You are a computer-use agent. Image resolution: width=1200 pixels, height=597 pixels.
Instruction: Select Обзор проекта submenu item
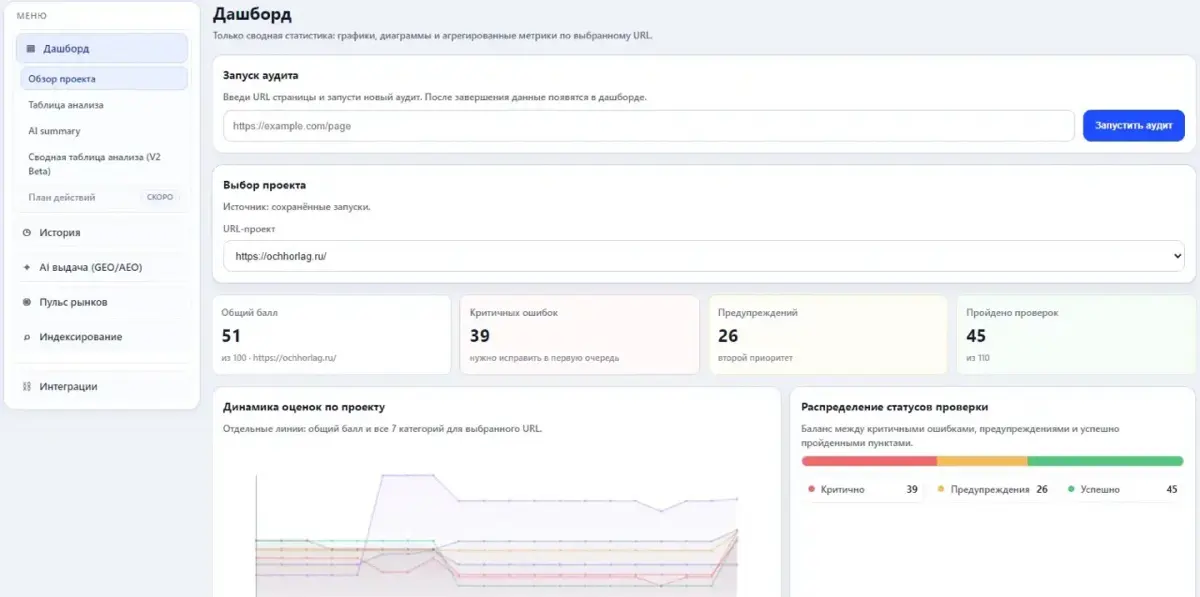coord(104,78)
